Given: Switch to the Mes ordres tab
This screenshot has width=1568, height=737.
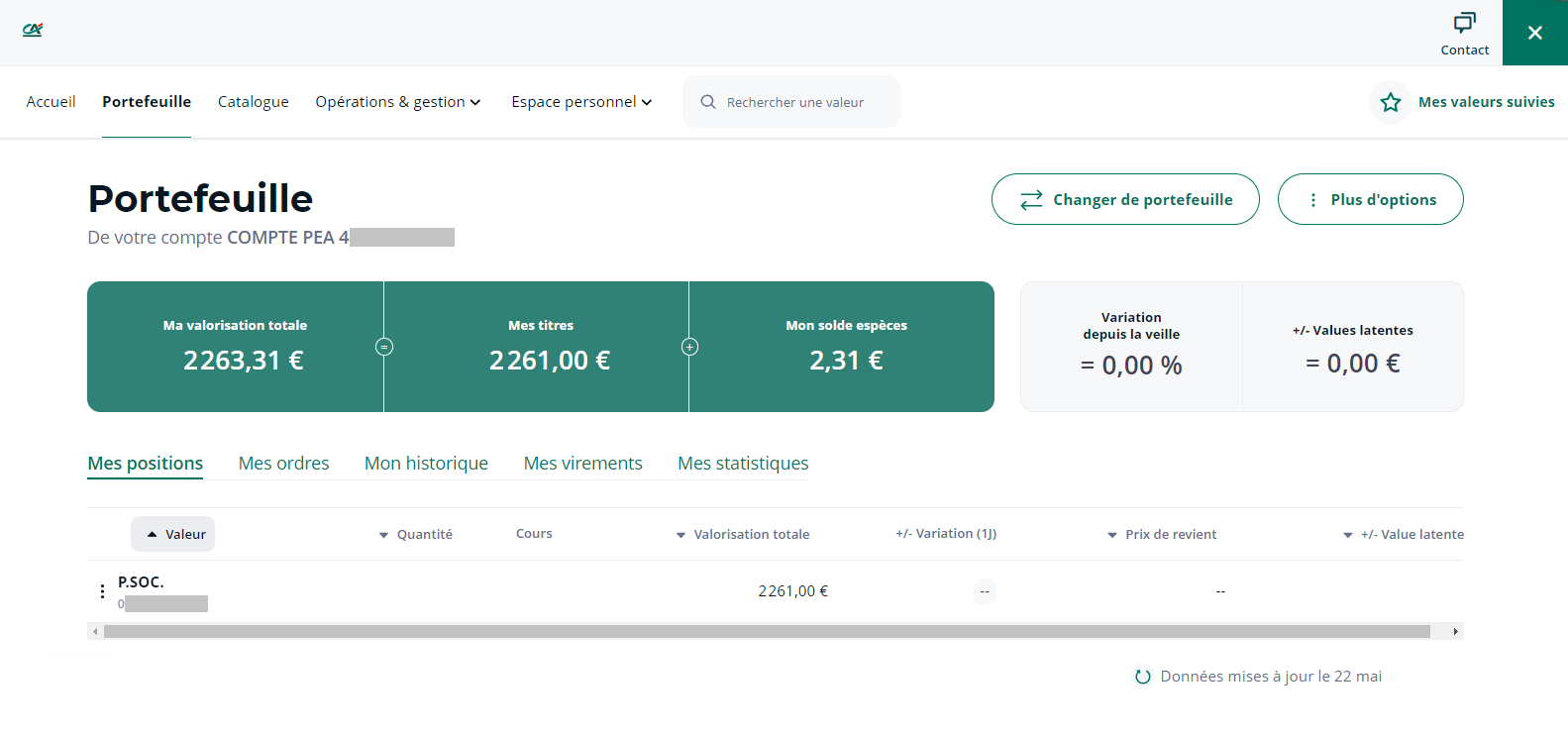Looking at the screenshot, I should (283, 464).
